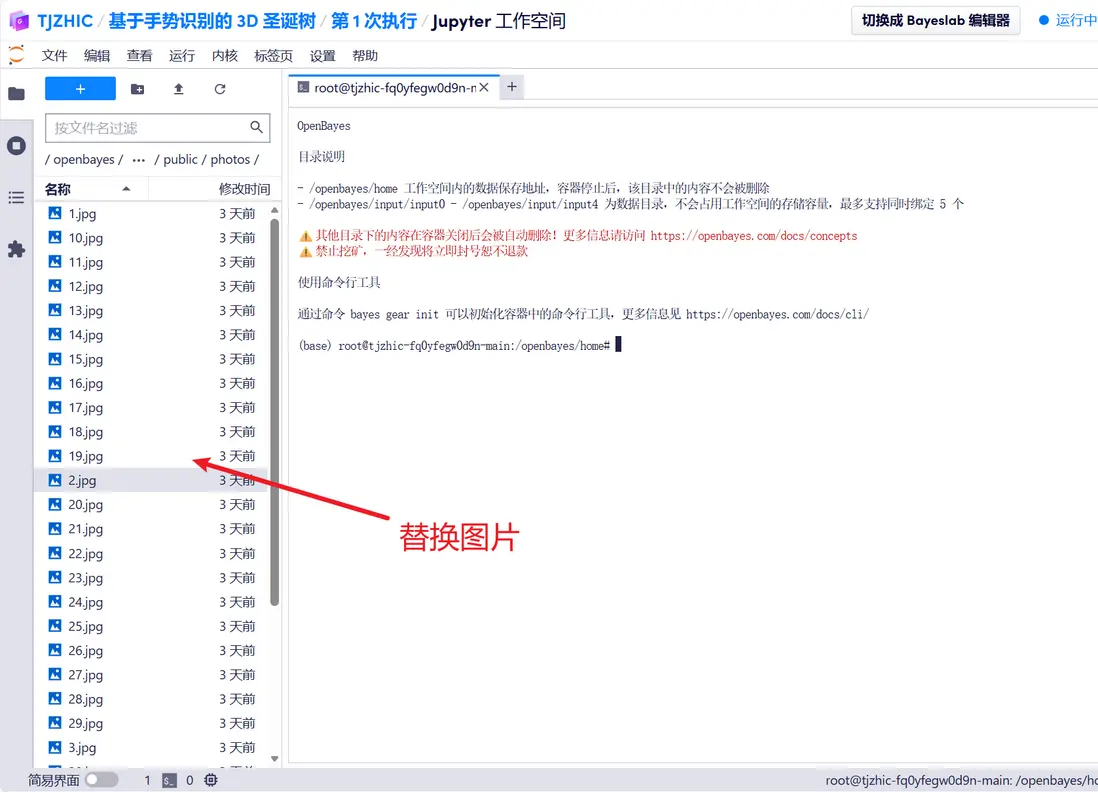
Task: Select the file 14.jpg
Action: coord(151,335)
